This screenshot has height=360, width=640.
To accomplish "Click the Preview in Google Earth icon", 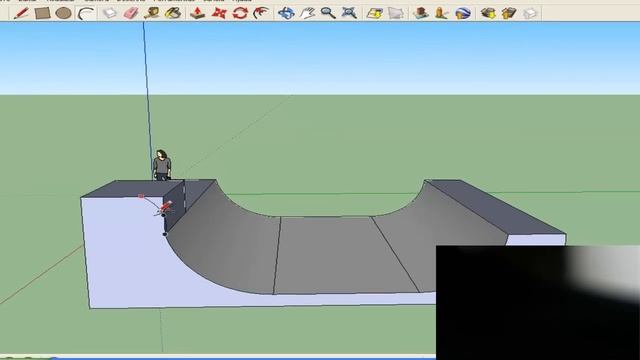I will 463,13.
